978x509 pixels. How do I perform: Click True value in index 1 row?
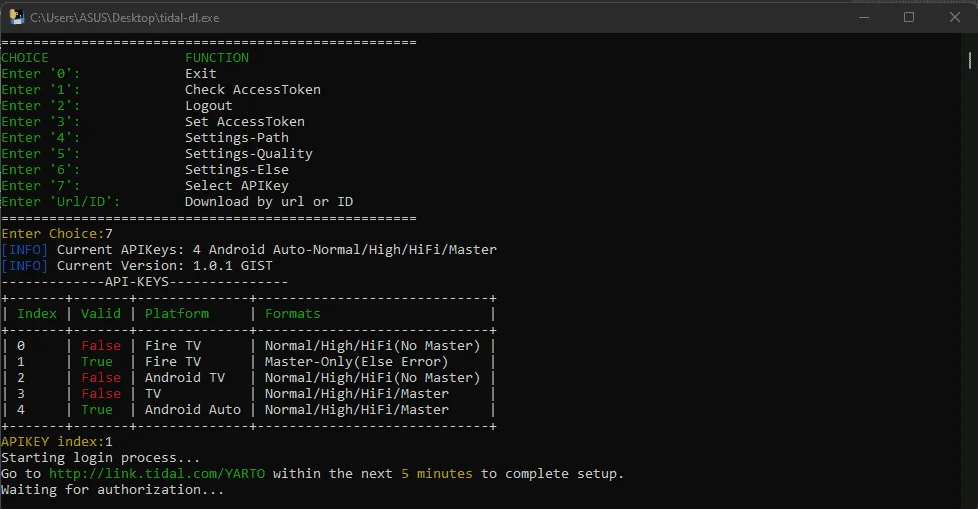pos(97,362)
